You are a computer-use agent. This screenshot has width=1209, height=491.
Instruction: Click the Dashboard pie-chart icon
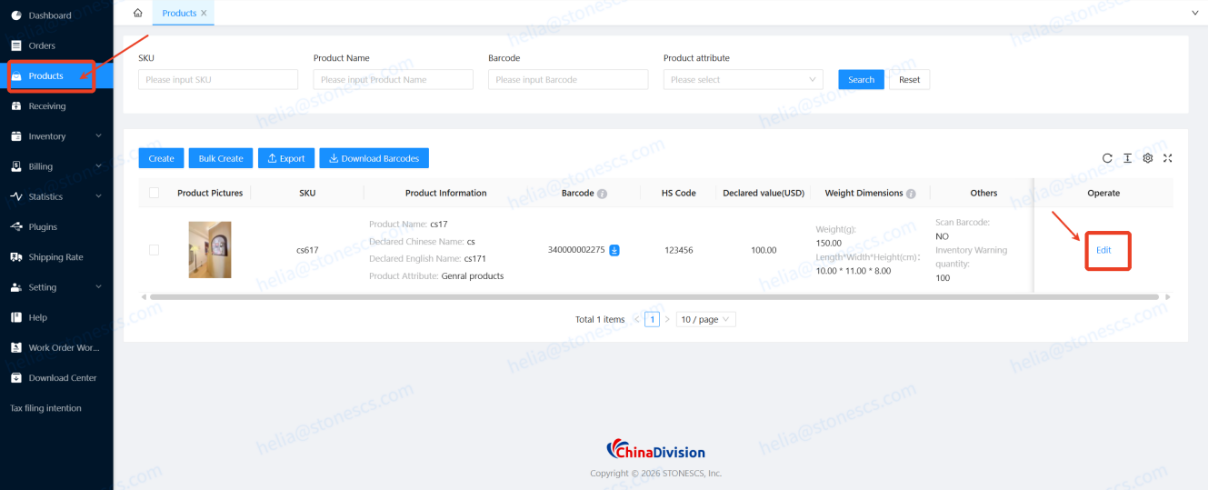pos(16,15)
